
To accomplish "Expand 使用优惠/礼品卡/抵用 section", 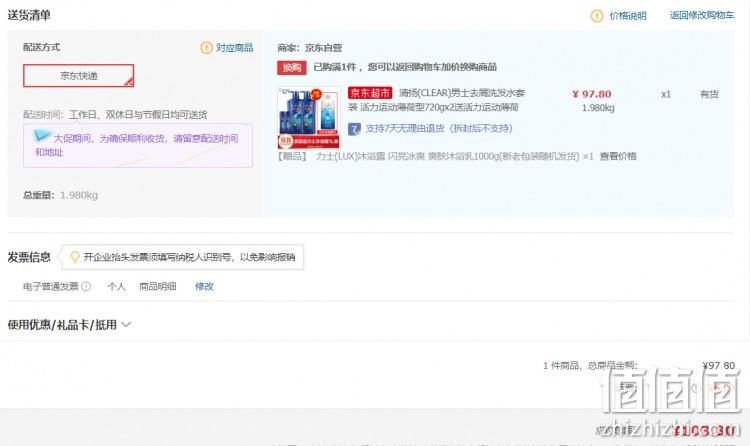I will [69, 324].
